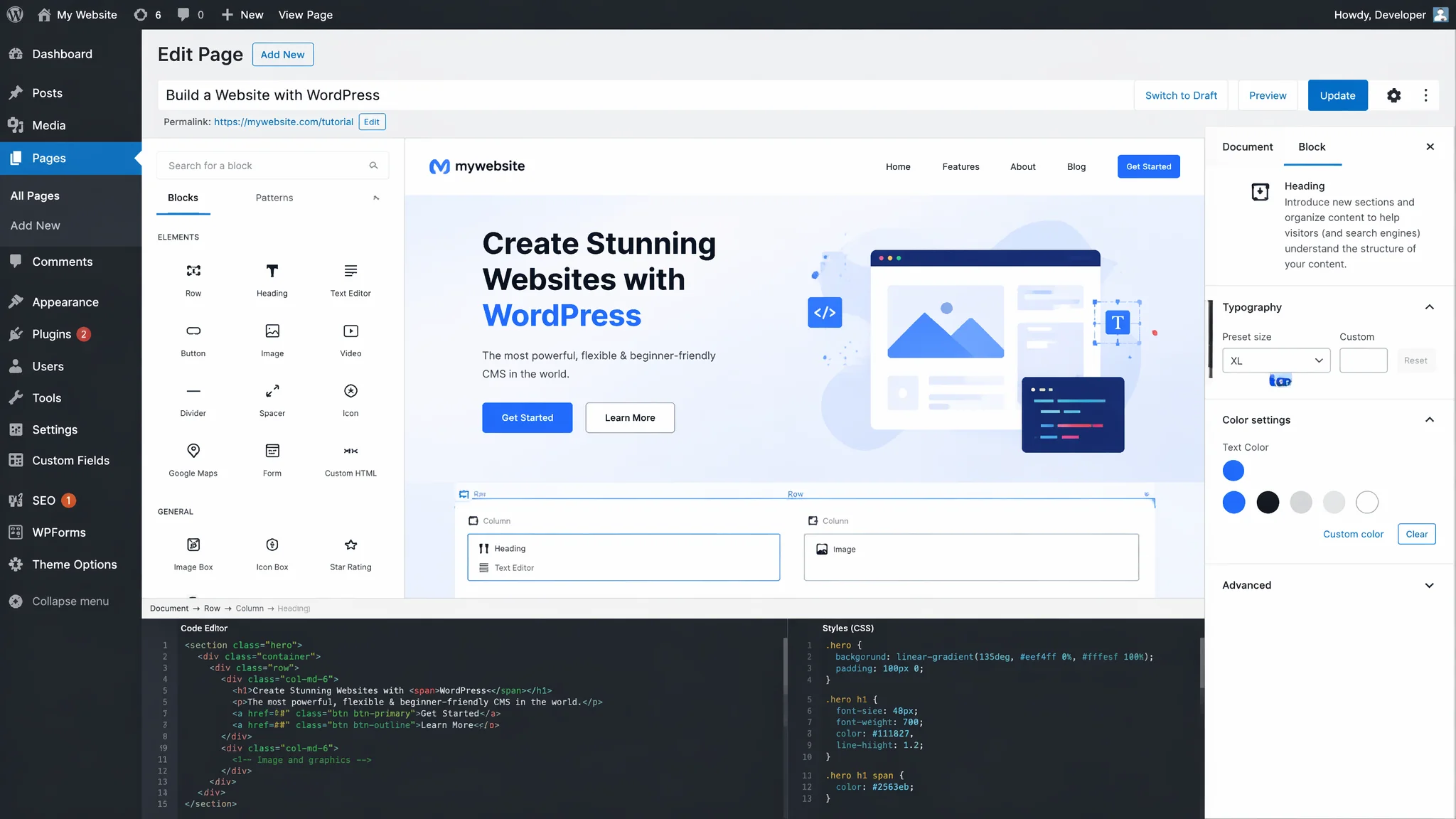Collapse the Typography section
Image resolution: width=1456 pixels, height=819 pixels.
[1429, 307]
